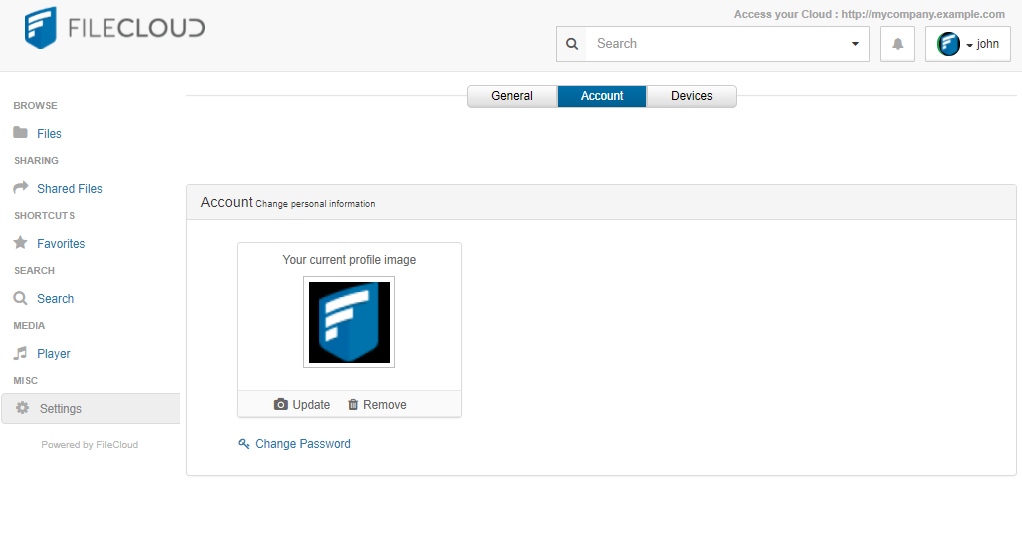
Task: Open the sidebar Search link
Action: pyautogui.click(x=55, y=298)
